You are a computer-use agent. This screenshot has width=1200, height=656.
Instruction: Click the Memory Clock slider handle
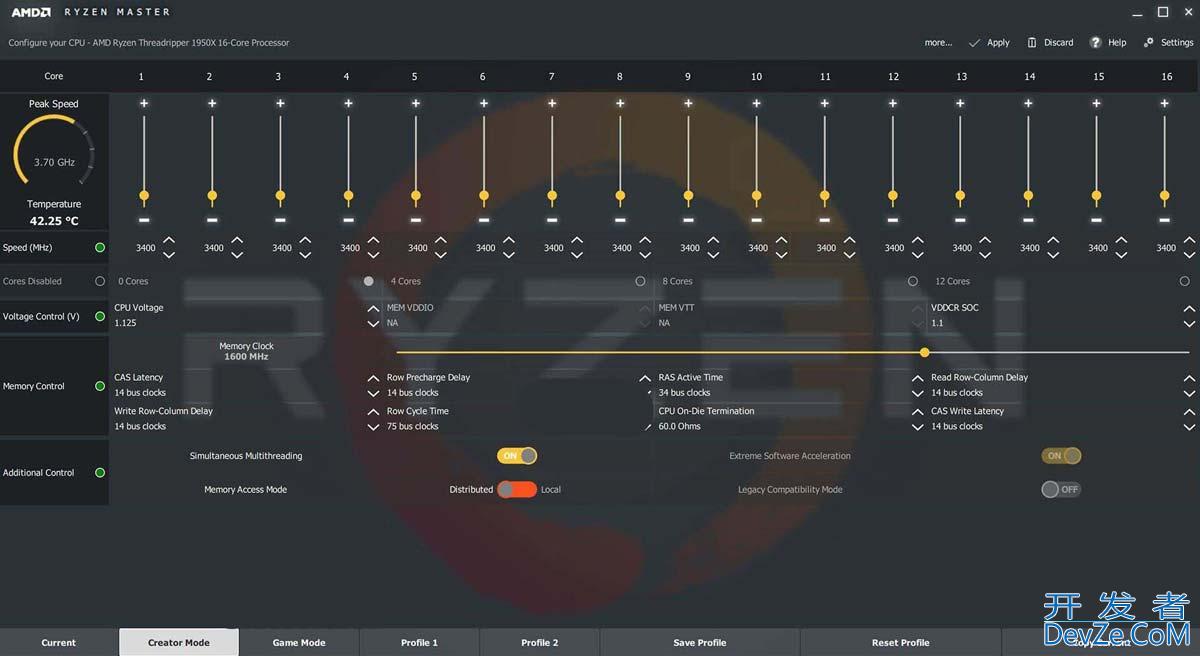[x=924, y=352]
